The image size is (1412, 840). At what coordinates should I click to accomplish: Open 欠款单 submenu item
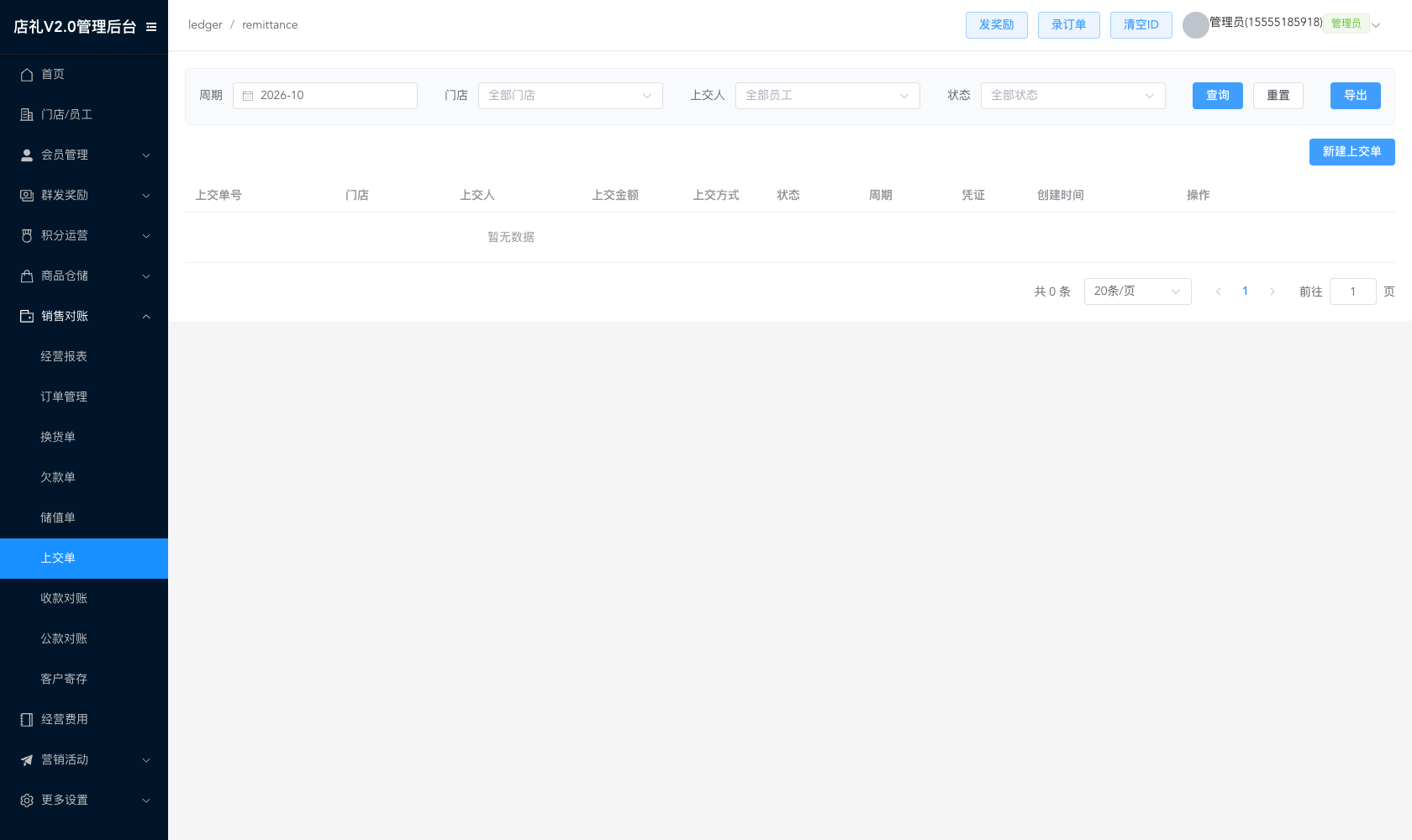point(84,478)
